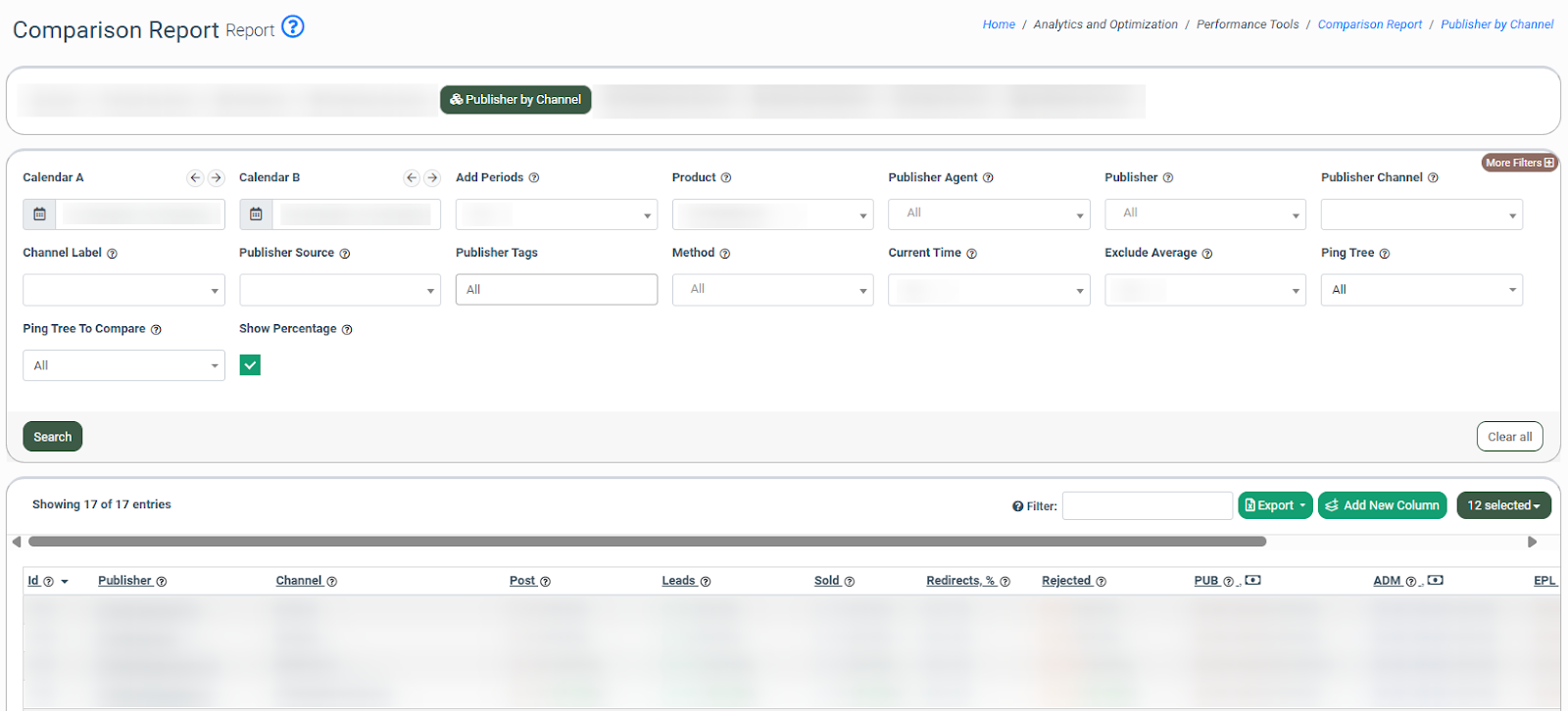This screenshot has width=1568, height=711.
Task: Expand the More Filters panel
Action: point(1519,163)
